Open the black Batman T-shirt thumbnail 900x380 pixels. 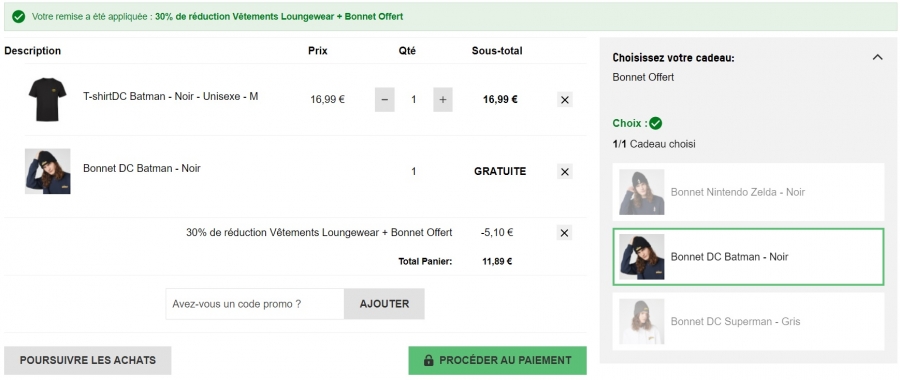click(48, 100)
